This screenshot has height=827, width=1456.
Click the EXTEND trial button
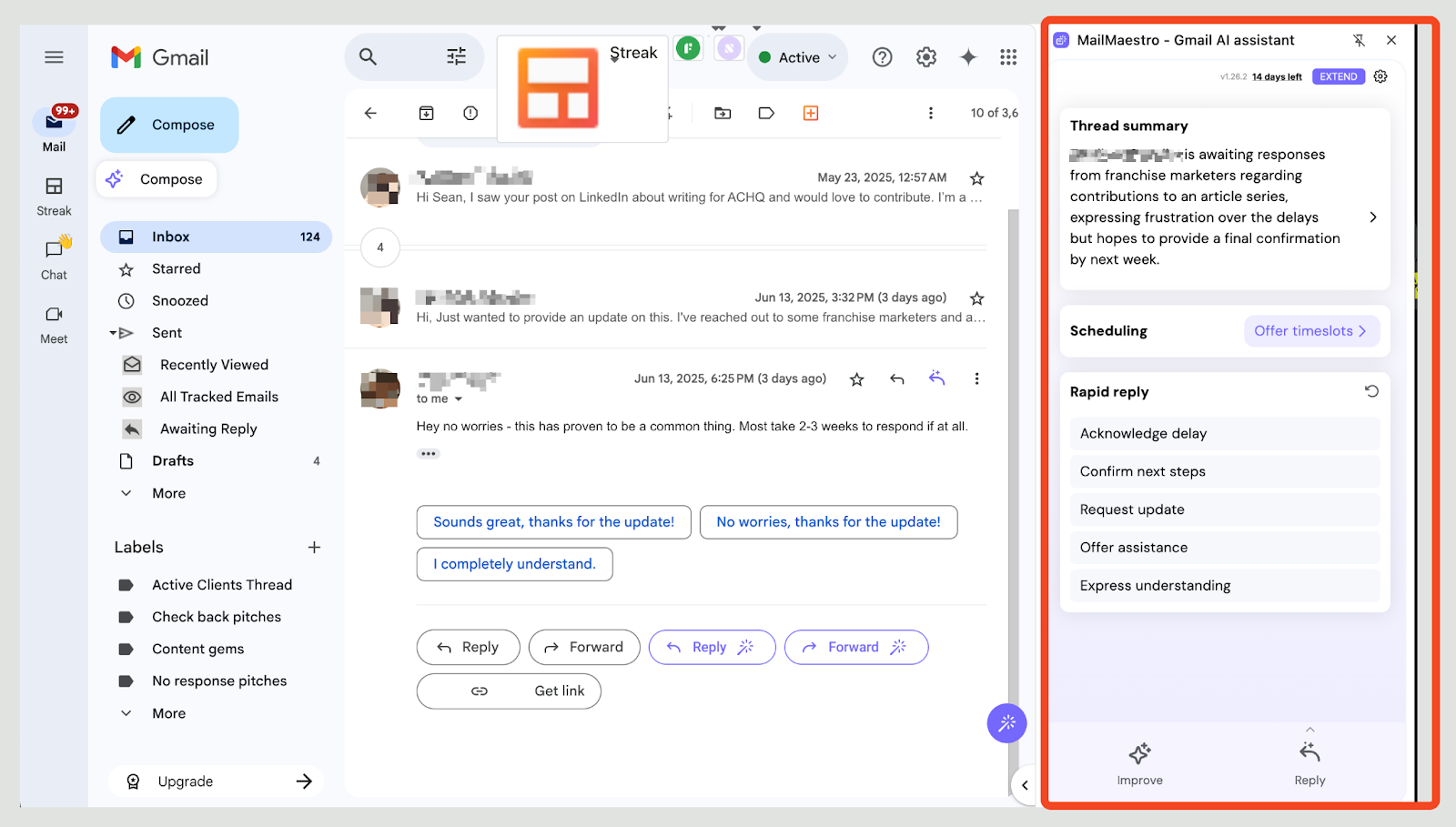tap(1339, 76)
